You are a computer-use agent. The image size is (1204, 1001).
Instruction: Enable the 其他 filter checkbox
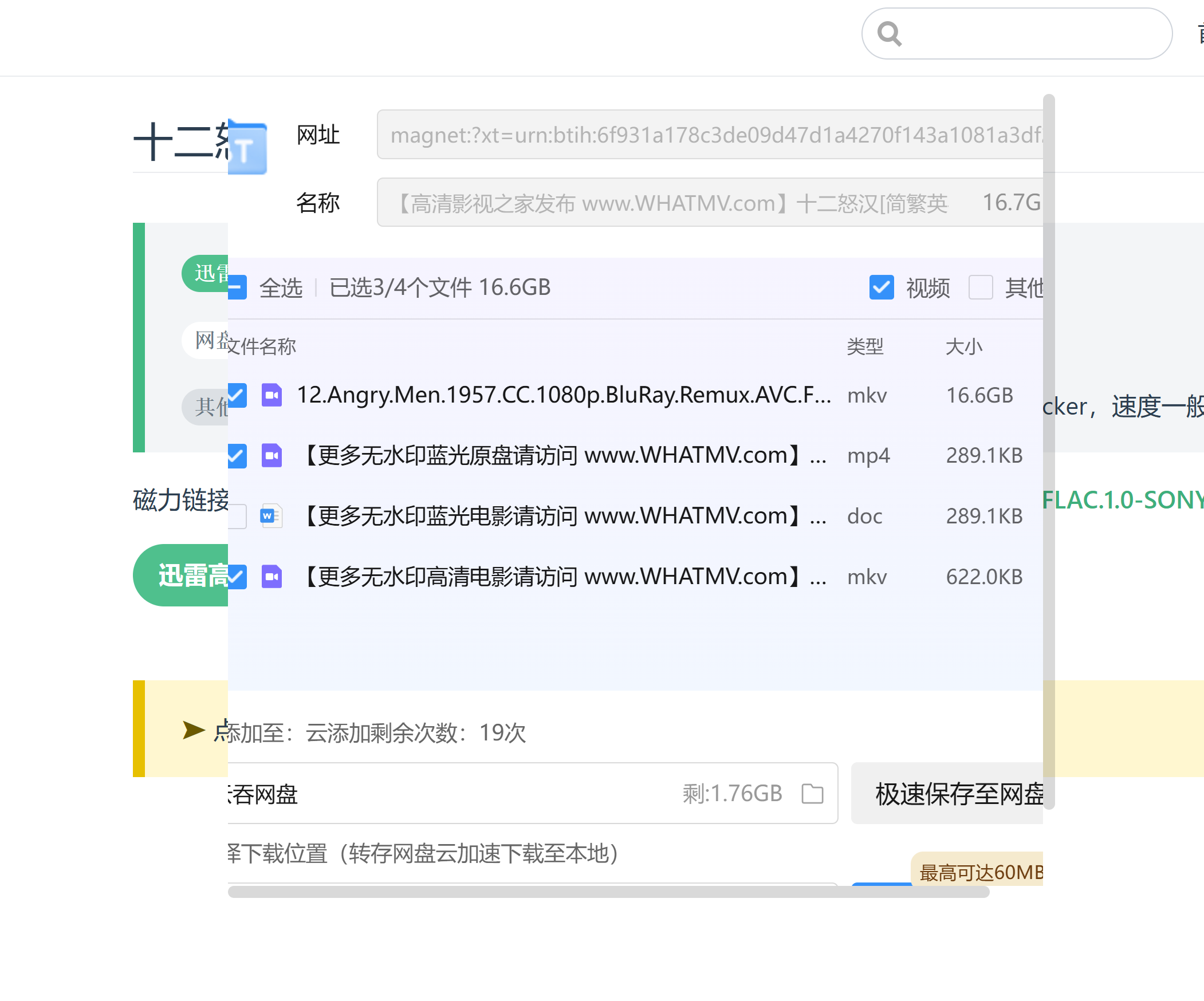click(x=981, y=287)
